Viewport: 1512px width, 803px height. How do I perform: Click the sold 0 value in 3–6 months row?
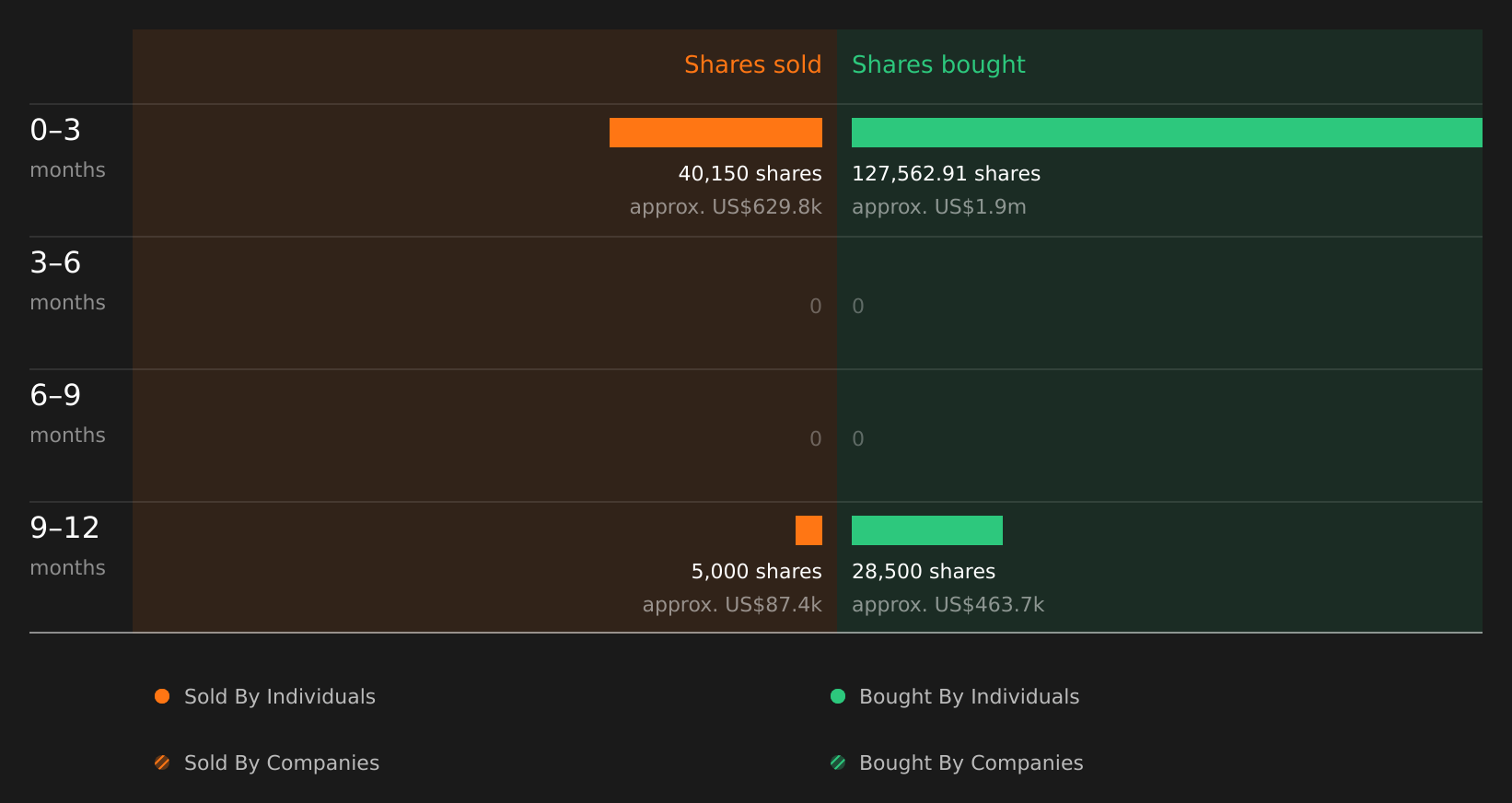coord(816,307)
